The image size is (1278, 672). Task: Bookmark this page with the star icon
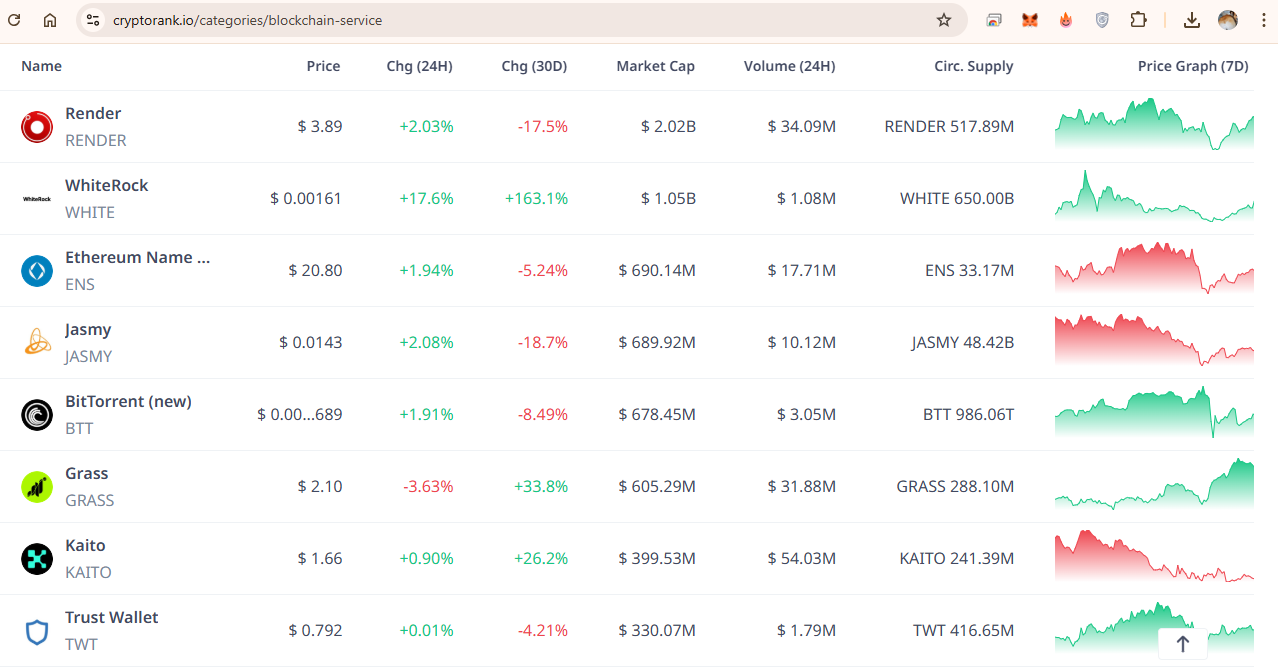943,20
